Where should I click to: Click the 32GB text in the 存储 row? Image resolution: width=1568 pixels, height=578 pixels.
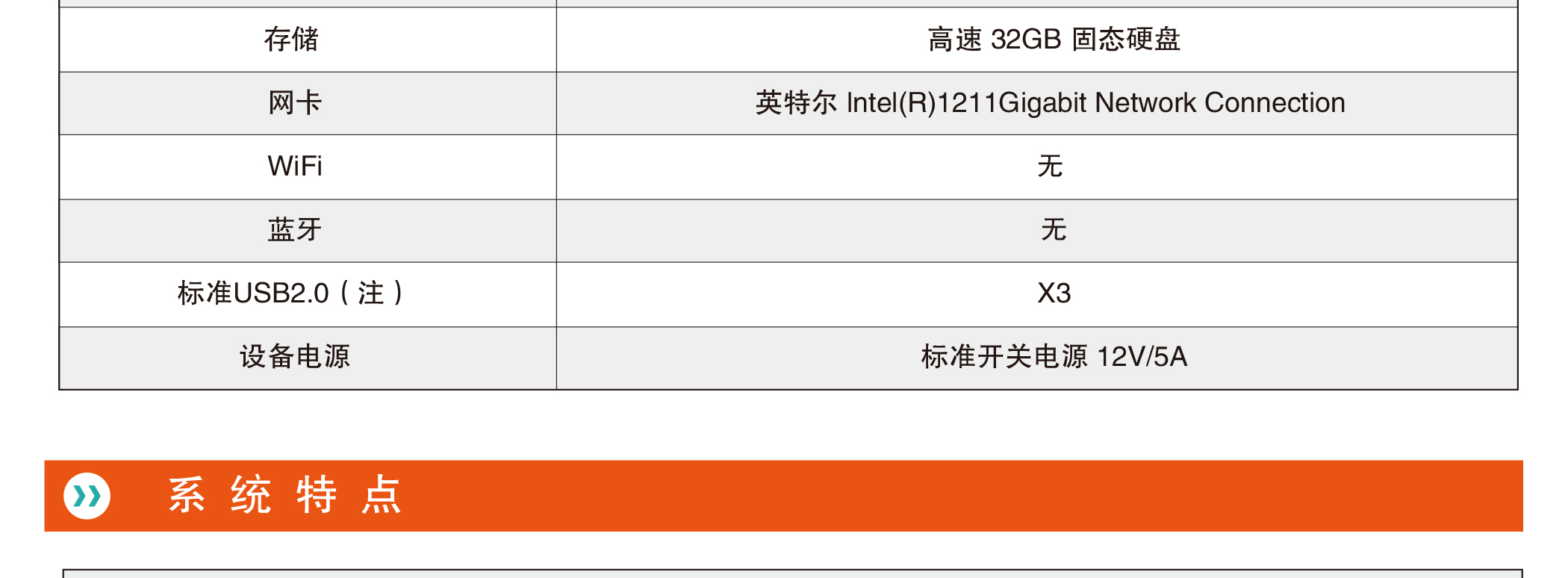[x=1026, y=40]
